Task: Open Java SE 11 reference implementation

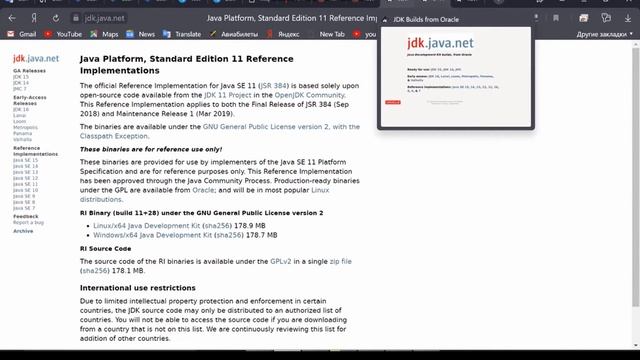Action: tap(25, 184)
